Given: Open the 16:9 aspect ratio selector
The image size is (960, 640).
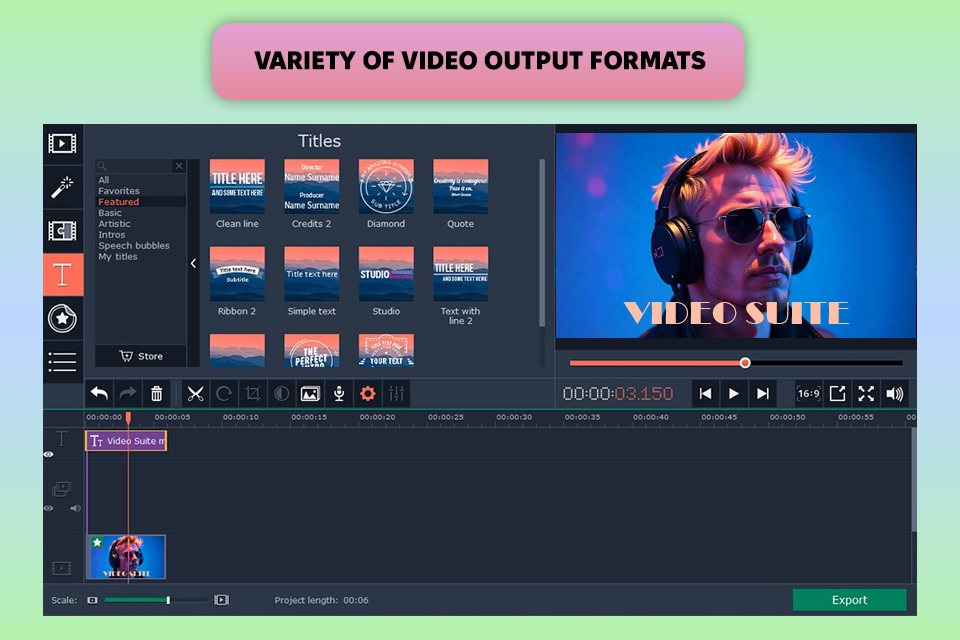Looking at the screenshot, I should tap(808, 394).
